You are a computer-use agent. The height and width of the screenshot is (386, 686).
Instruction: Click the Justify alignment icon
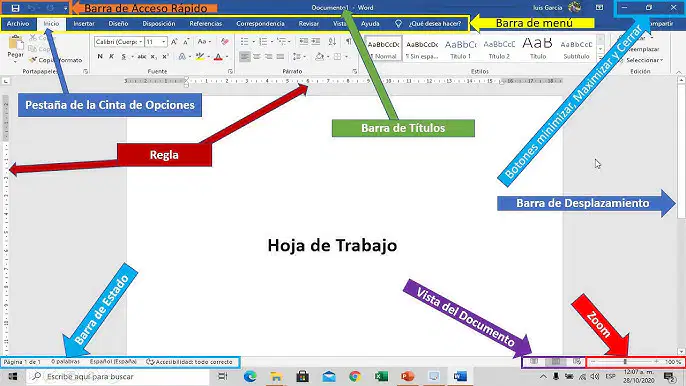coord(280,57)
